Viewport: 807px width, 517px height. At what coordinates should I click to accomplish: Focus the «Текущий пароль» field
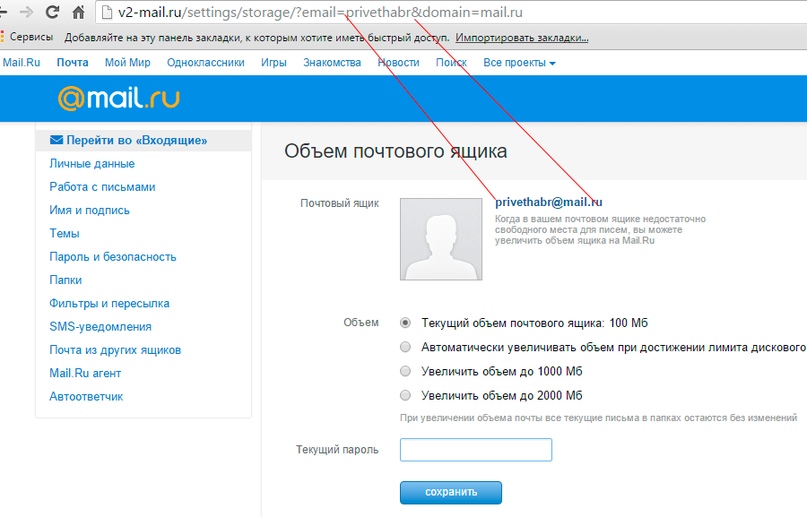click(x=476, y=450)
